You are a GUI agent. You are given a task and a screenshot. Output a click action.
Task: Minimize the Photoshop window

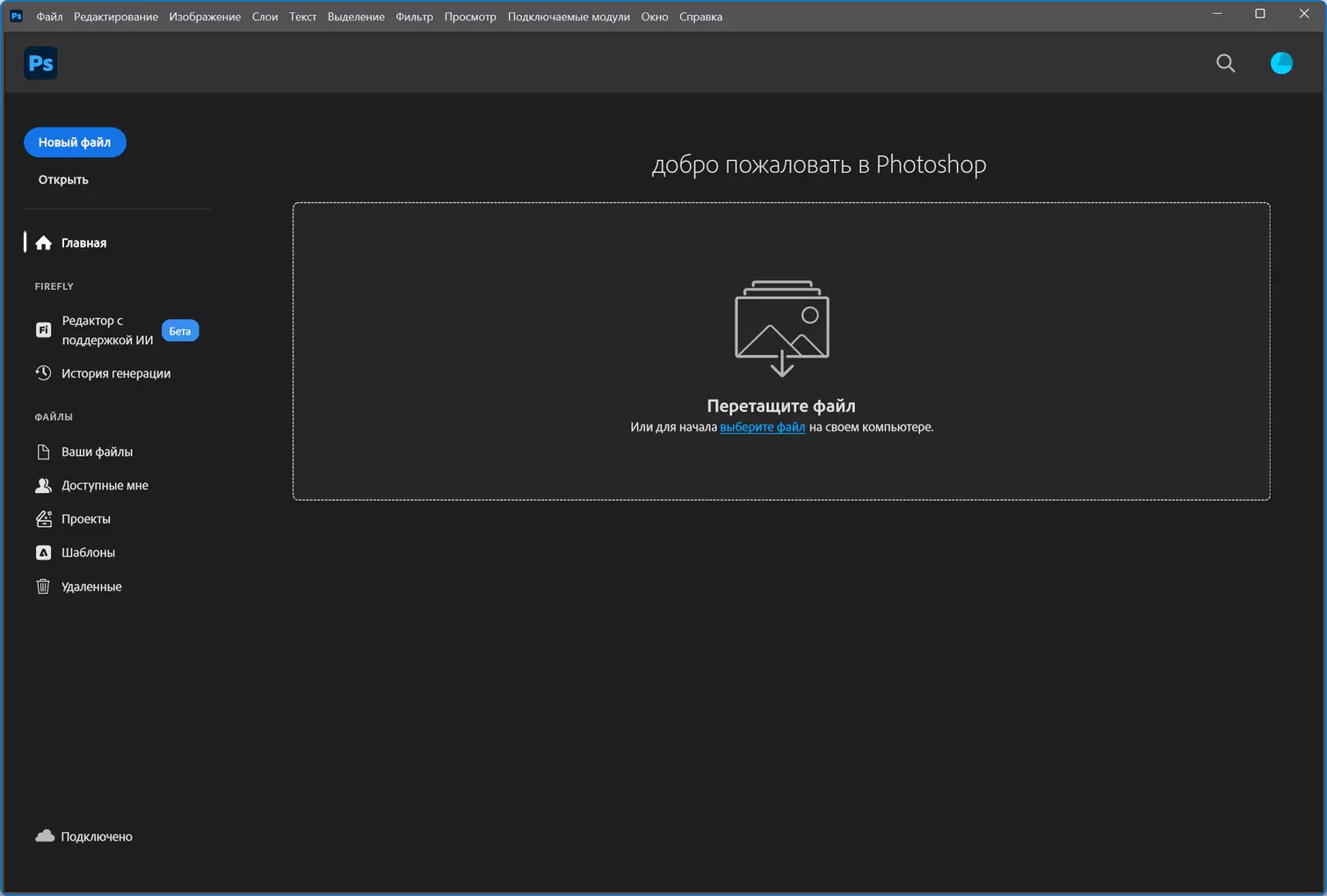[x=1217, y=14]
